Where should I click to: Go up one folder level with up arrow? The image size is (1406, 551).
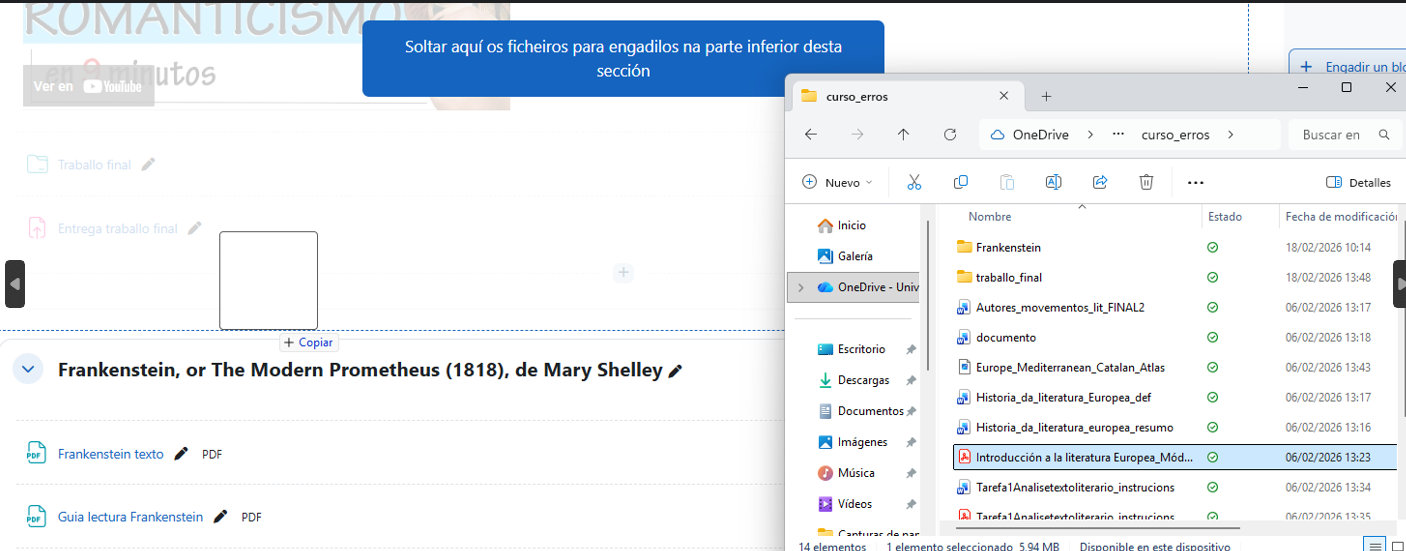coord(903,135)
